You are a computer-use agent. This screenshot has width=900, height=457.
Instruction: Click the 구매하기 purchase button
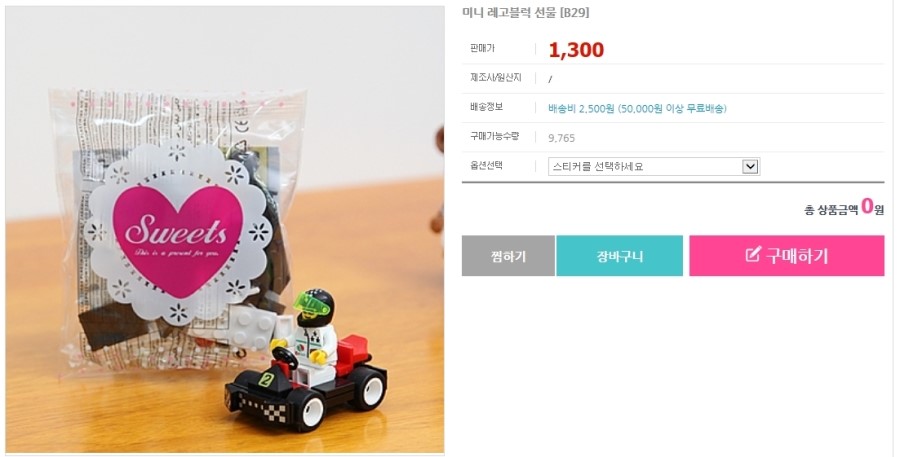coord(786,255)
